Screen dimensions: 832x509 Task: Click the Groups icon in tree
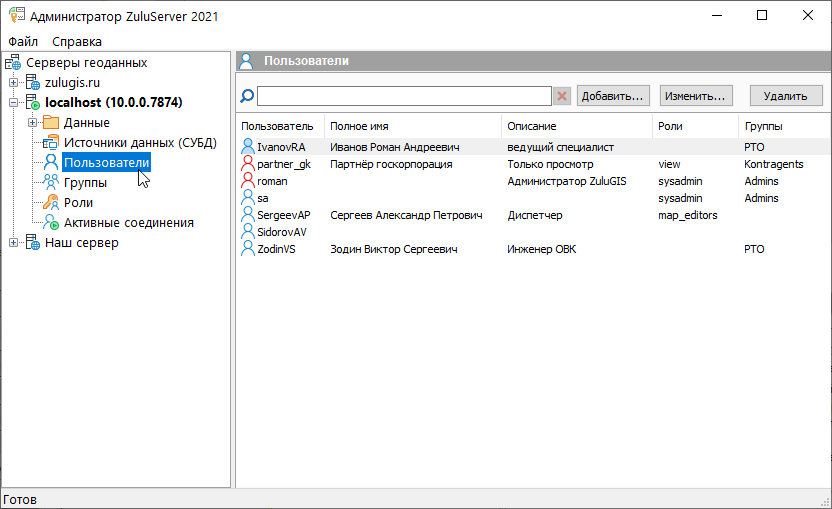click(x=51, y=183)
